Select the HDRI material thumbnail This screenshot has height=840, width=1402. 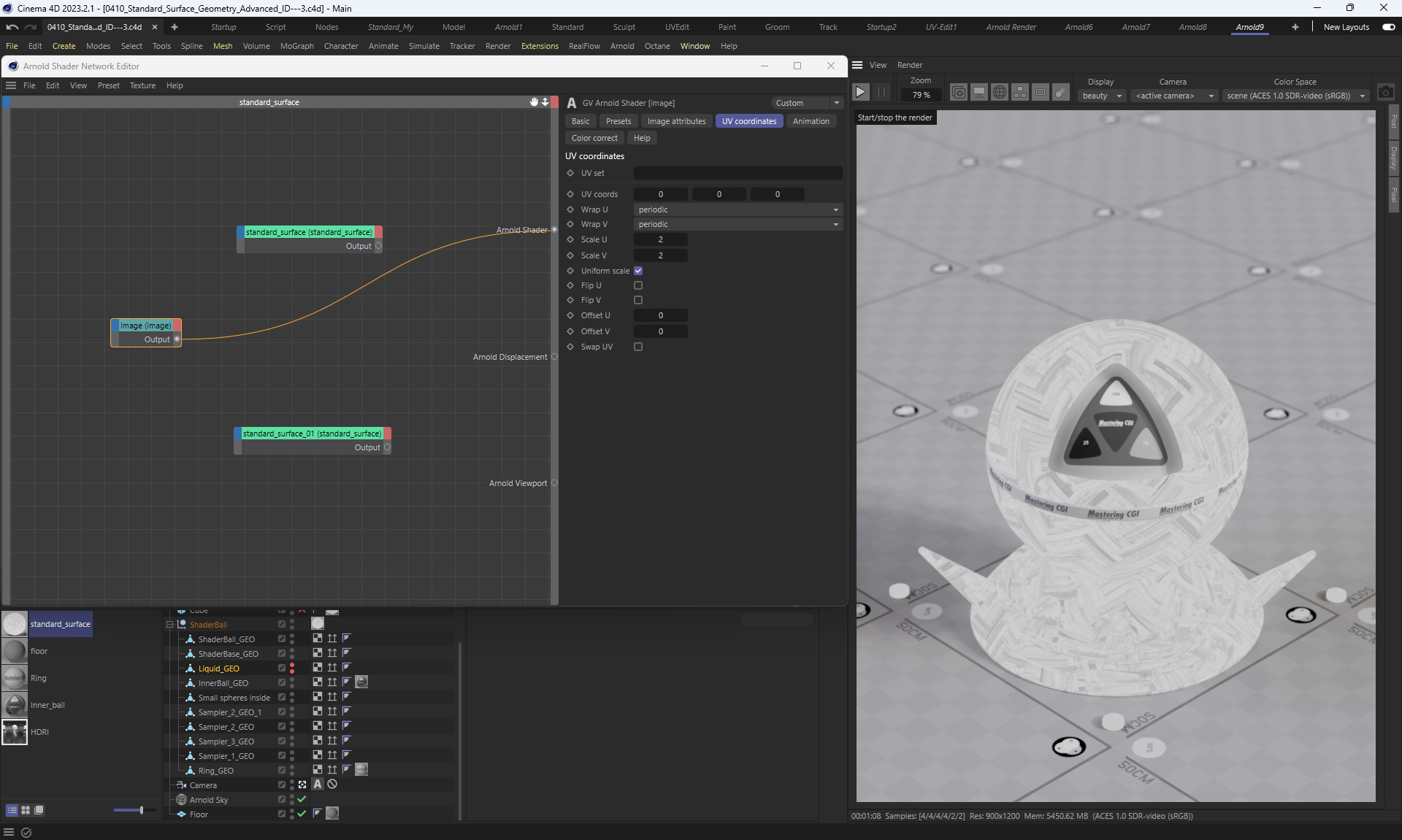pyautogui.click(x=15, y=732)
